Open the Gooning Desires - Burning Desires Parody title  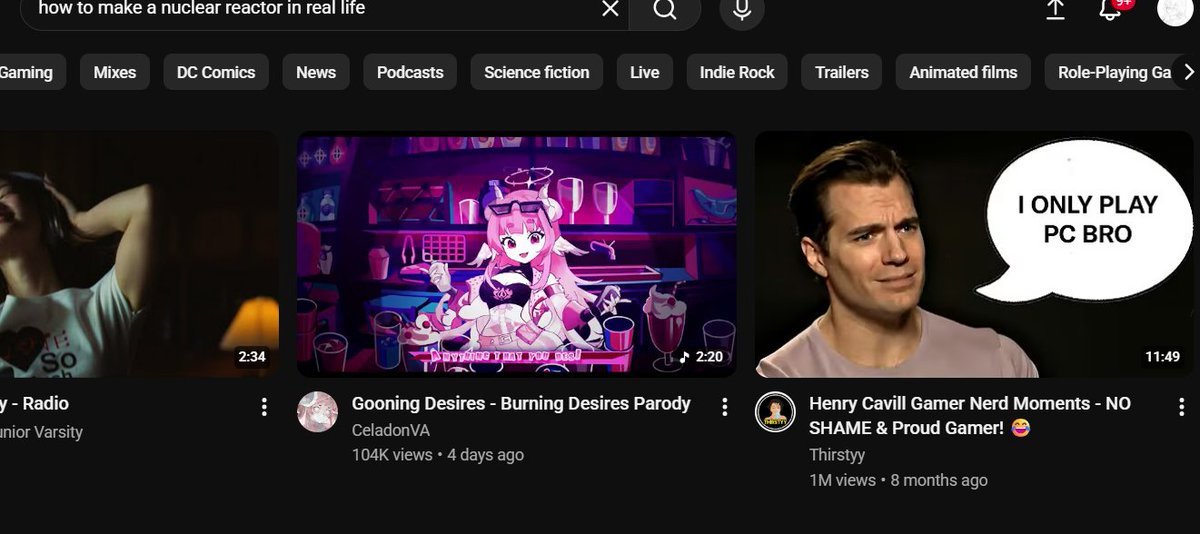point(521,404)
